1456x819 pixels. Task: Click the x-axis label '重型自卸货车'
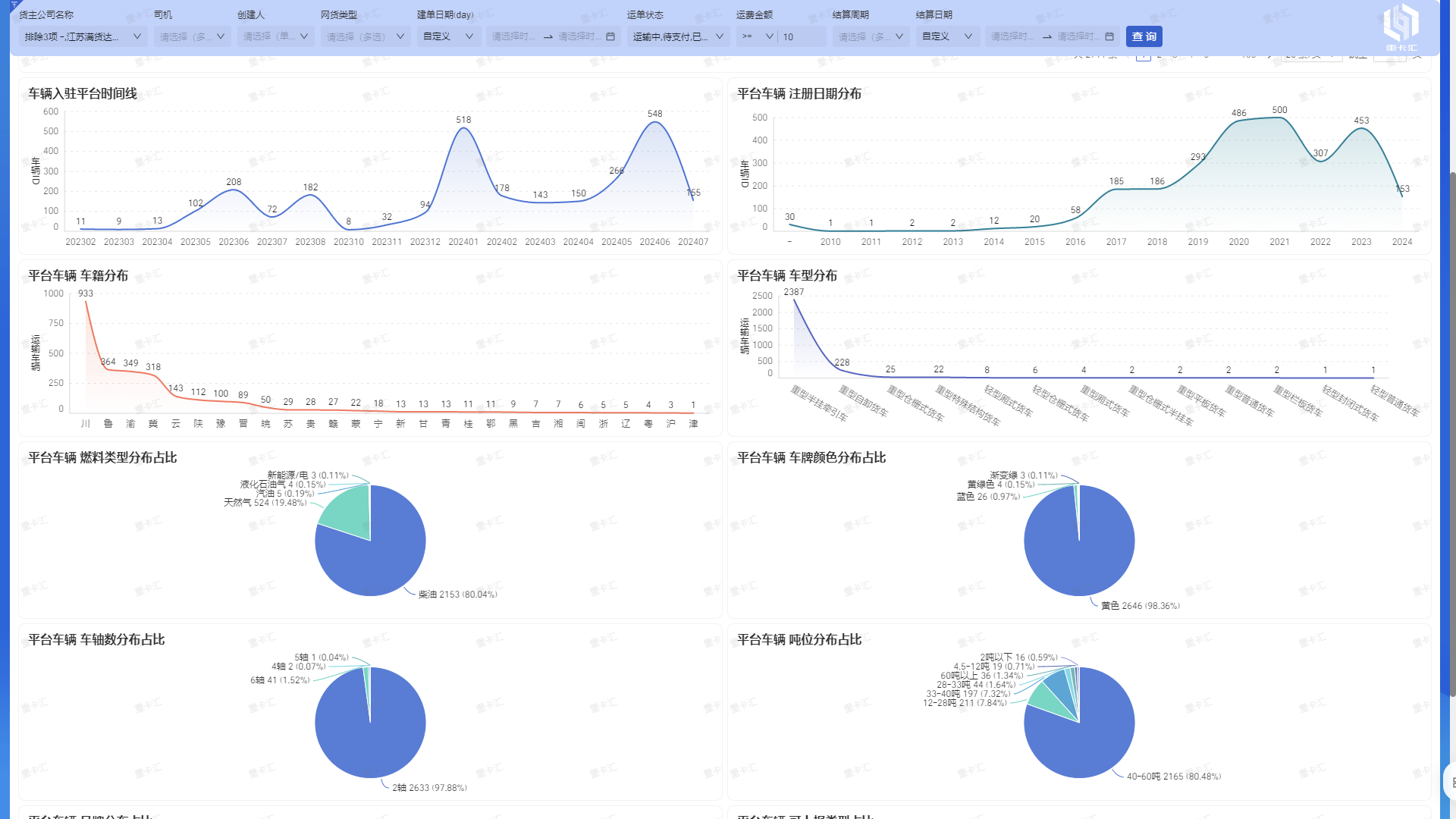coord(863,400)
